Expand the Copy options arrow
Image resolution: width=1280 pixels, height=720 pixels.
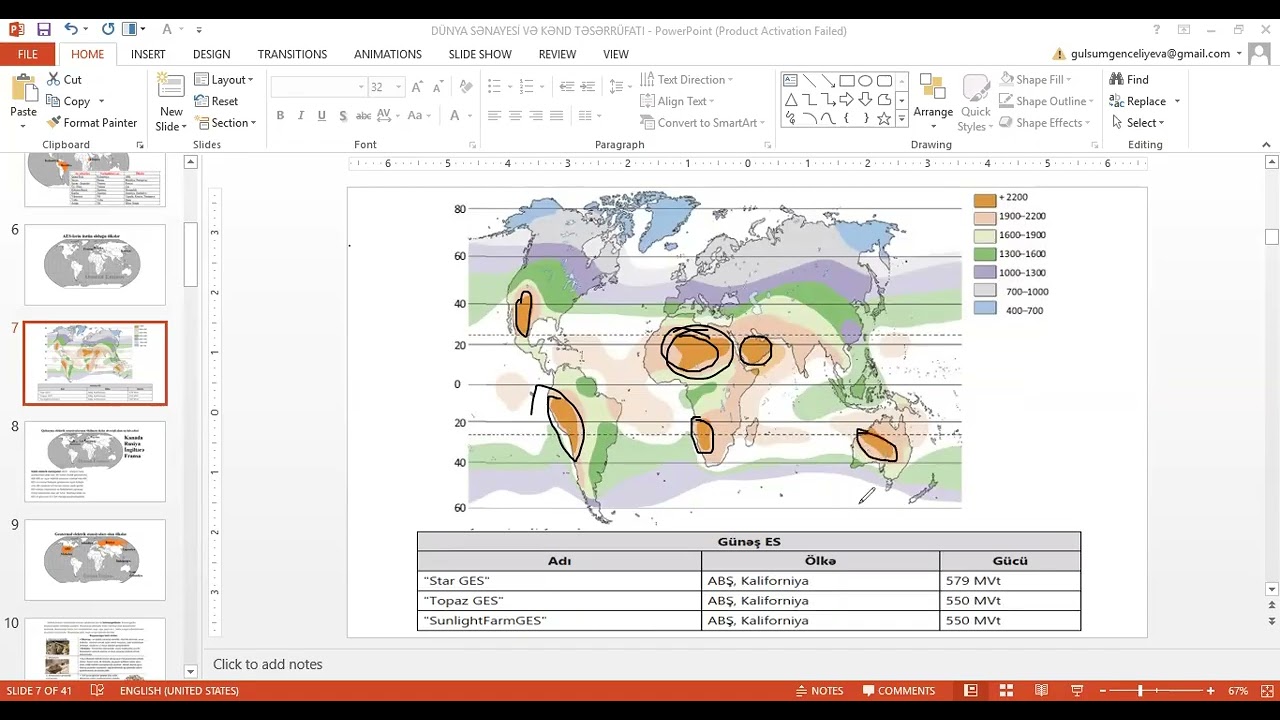pyautogui.click(x=101, y=101)
